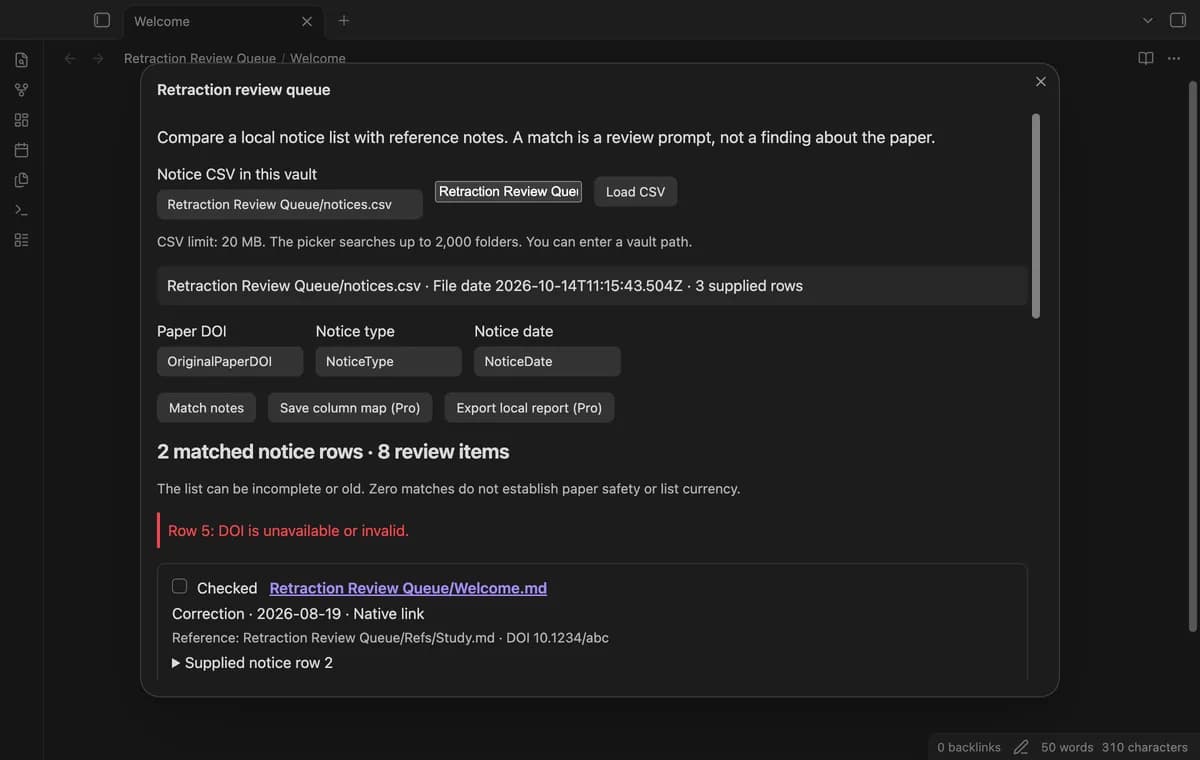
Task: Navigate forward with right arrow
Action: [98, 58]
